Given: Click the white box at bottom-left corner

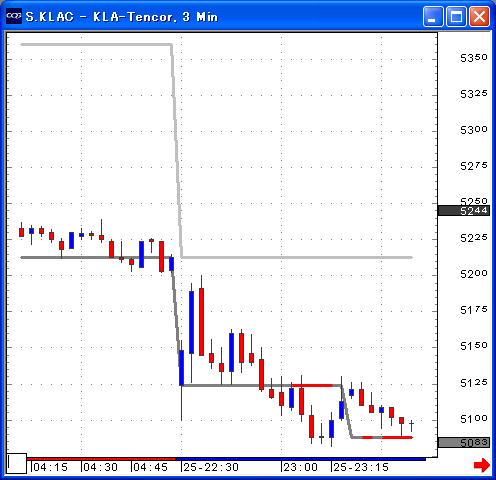Looking at the screenshot, I should pos(17,463).
